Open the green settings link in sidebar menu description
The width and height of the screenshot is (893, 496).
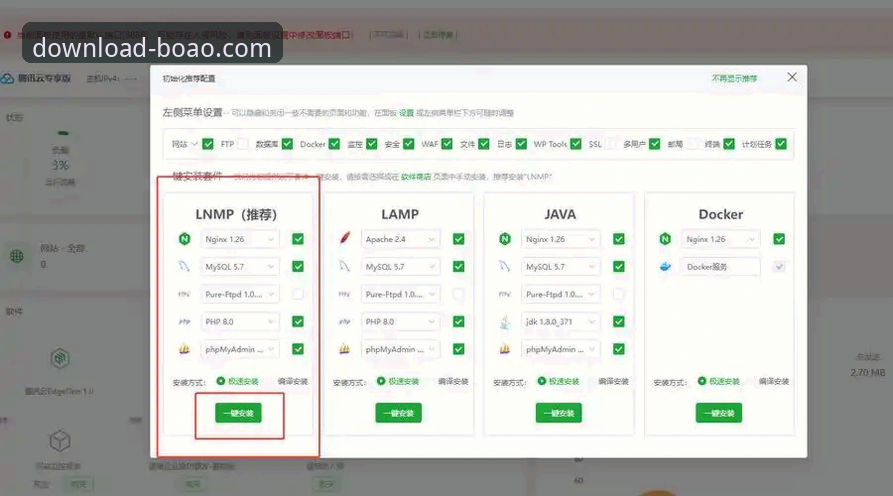pyautogui.click(x=407, y=113)
